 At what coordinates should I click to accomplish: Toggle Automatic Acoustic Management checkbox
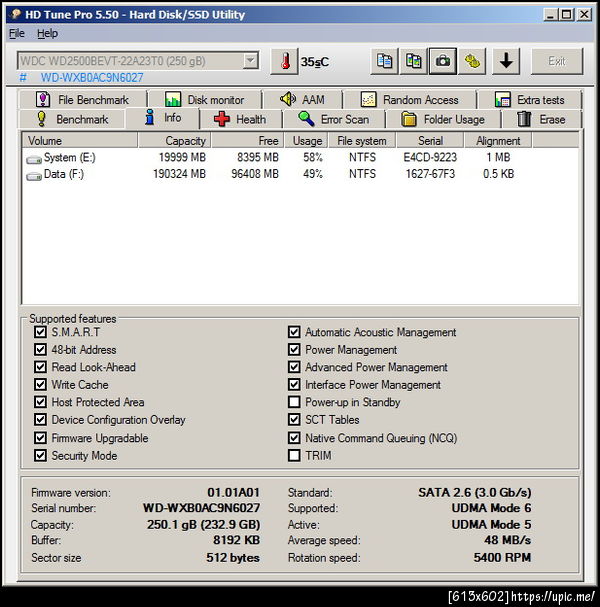click(x=294, y=332)
